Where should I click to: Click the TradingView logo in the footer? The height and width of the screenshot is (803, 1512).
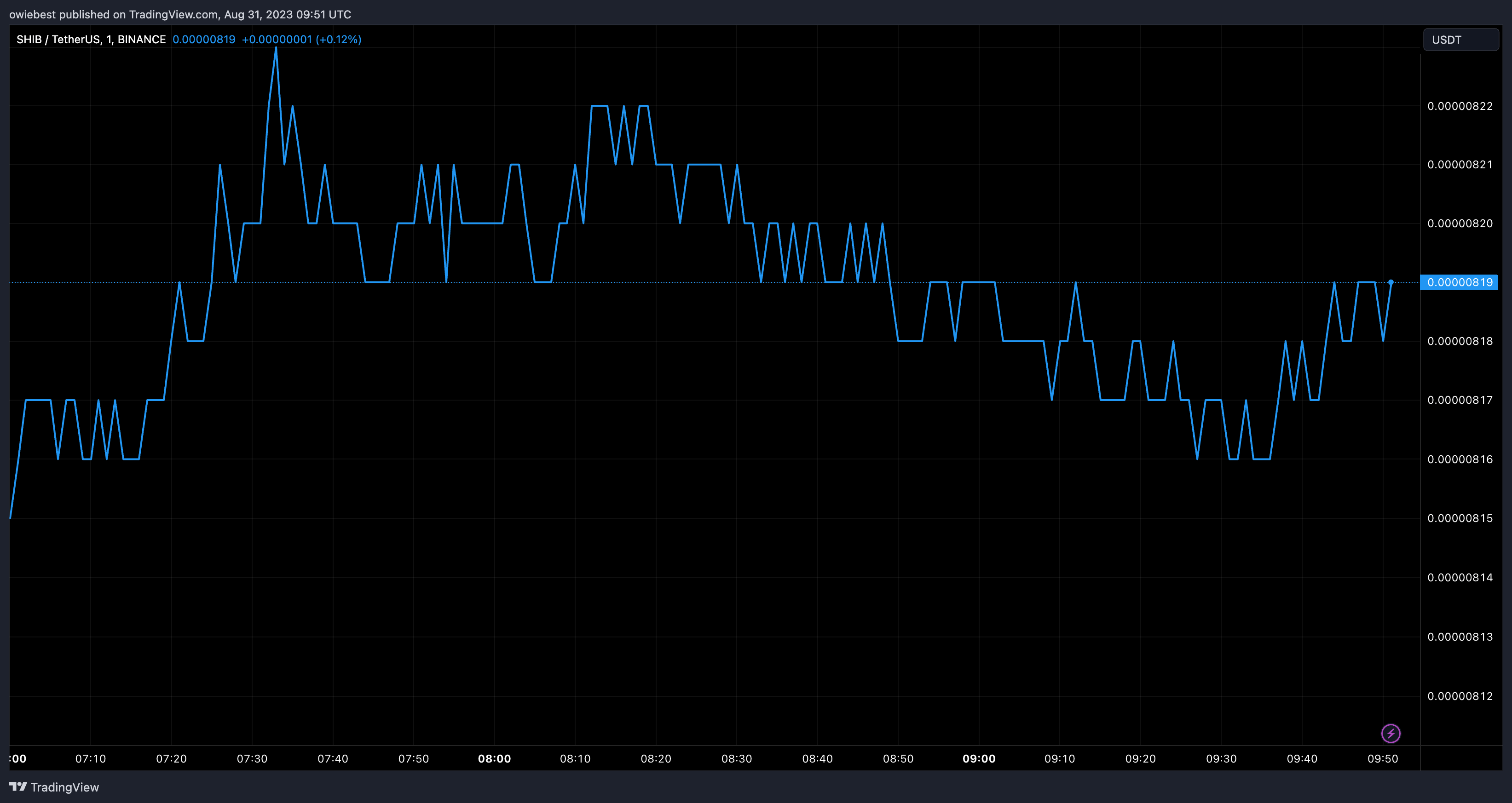pos(54,787)
